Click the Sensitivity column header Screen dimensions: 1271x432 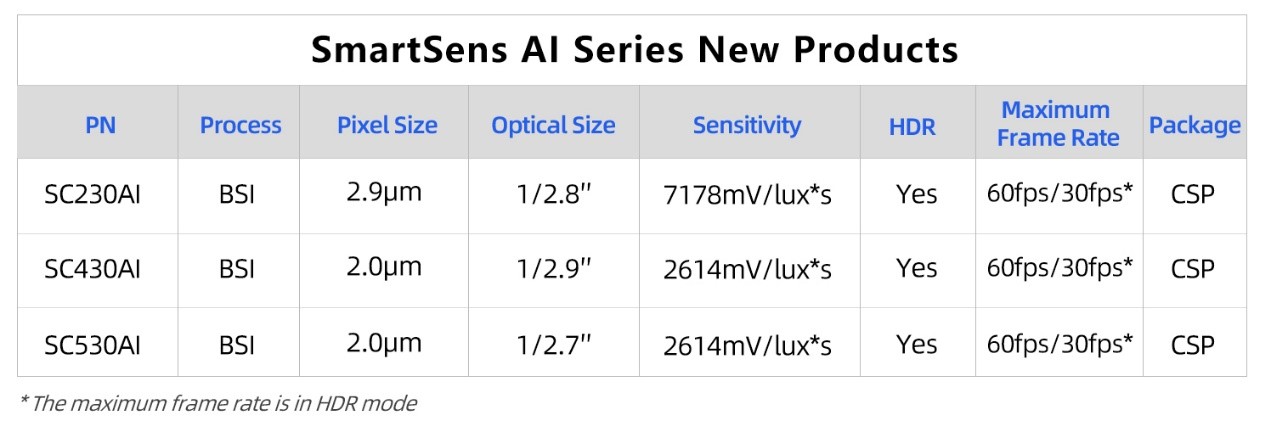747,125
